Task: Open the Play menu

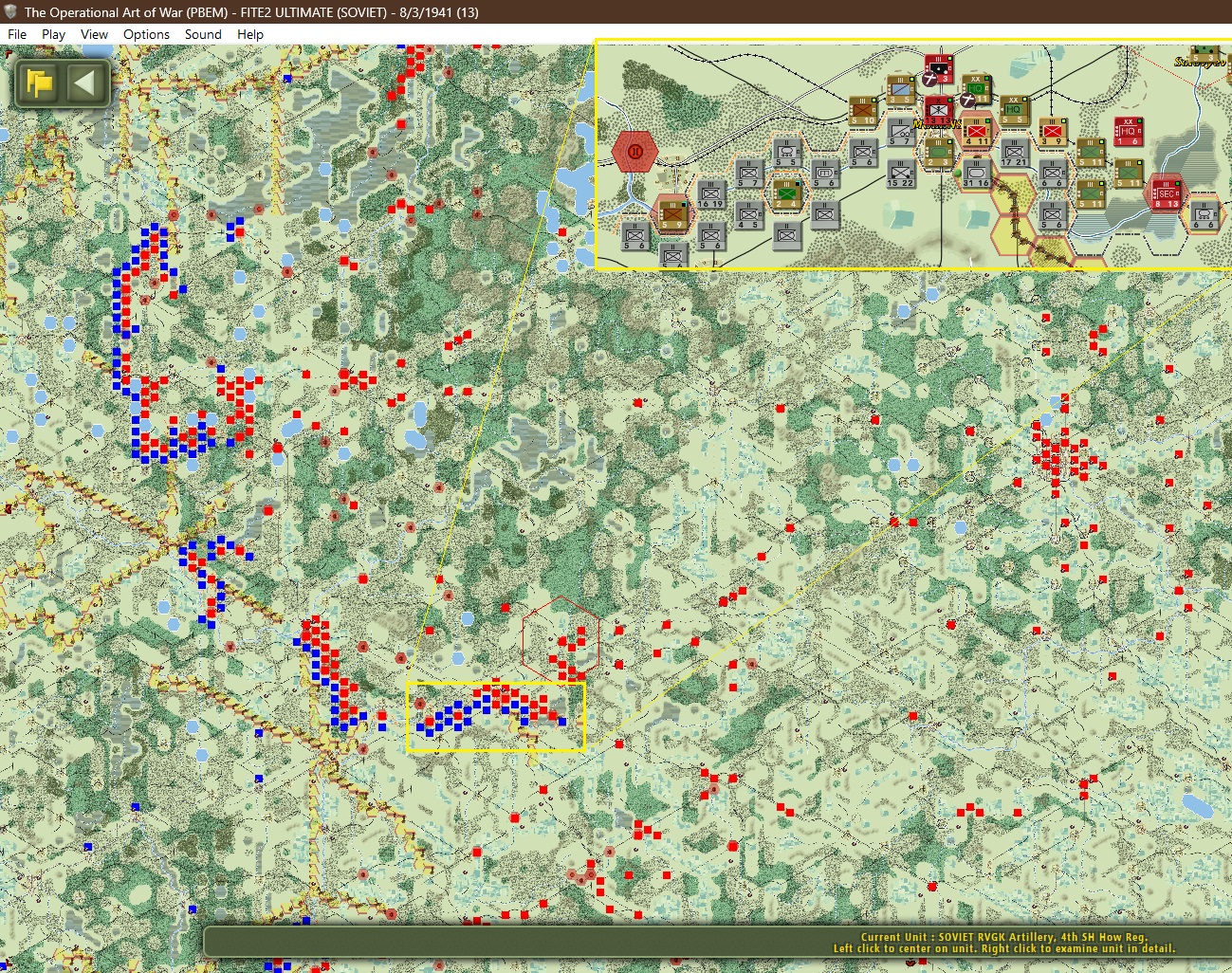Action: 53,34
